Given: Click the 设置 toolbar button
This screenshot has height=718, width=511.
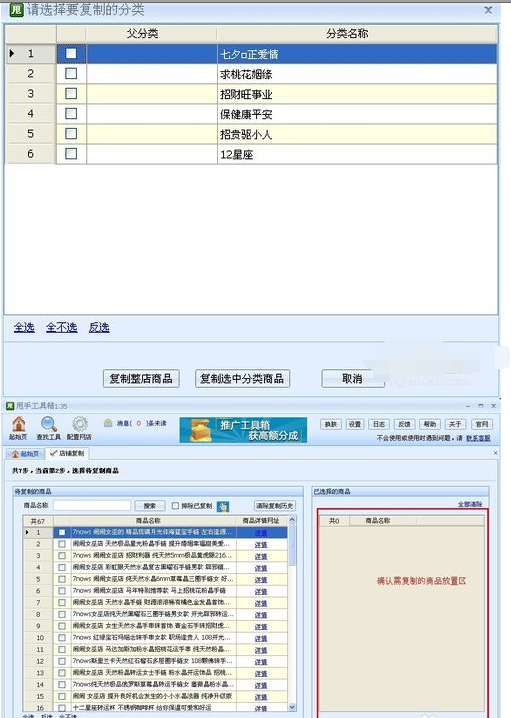Looking at the screenshot, I should (x=355, y=424).
